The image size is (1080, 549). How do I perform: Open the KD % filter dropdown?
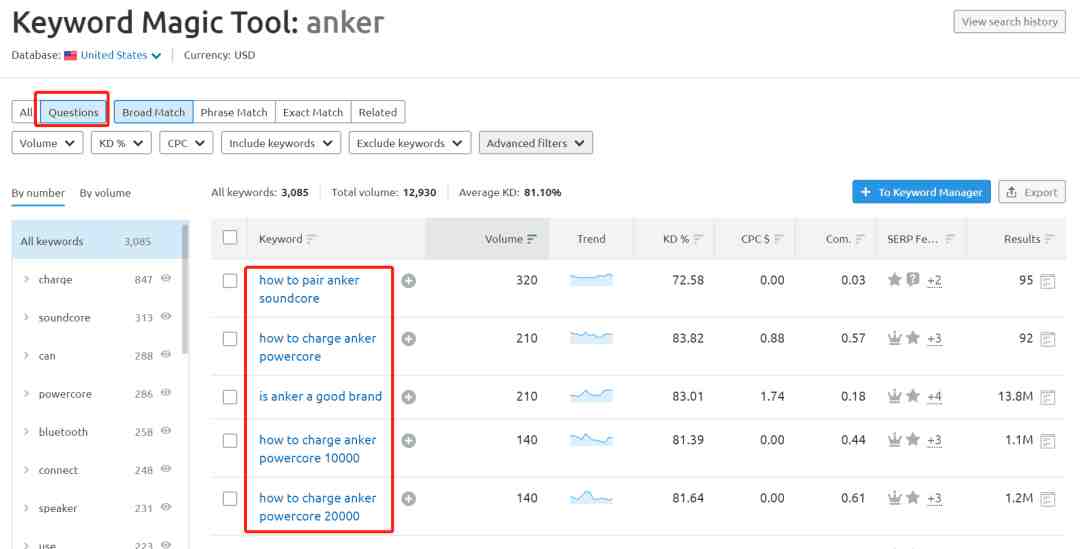(x=121, y=143)
